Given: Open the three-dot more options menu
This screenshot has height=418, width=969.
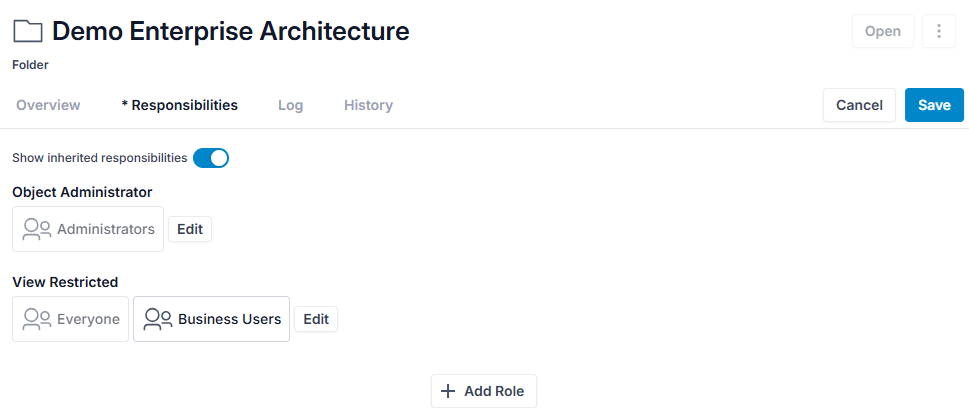Looking at the screenshot, I should pos(939,31).
